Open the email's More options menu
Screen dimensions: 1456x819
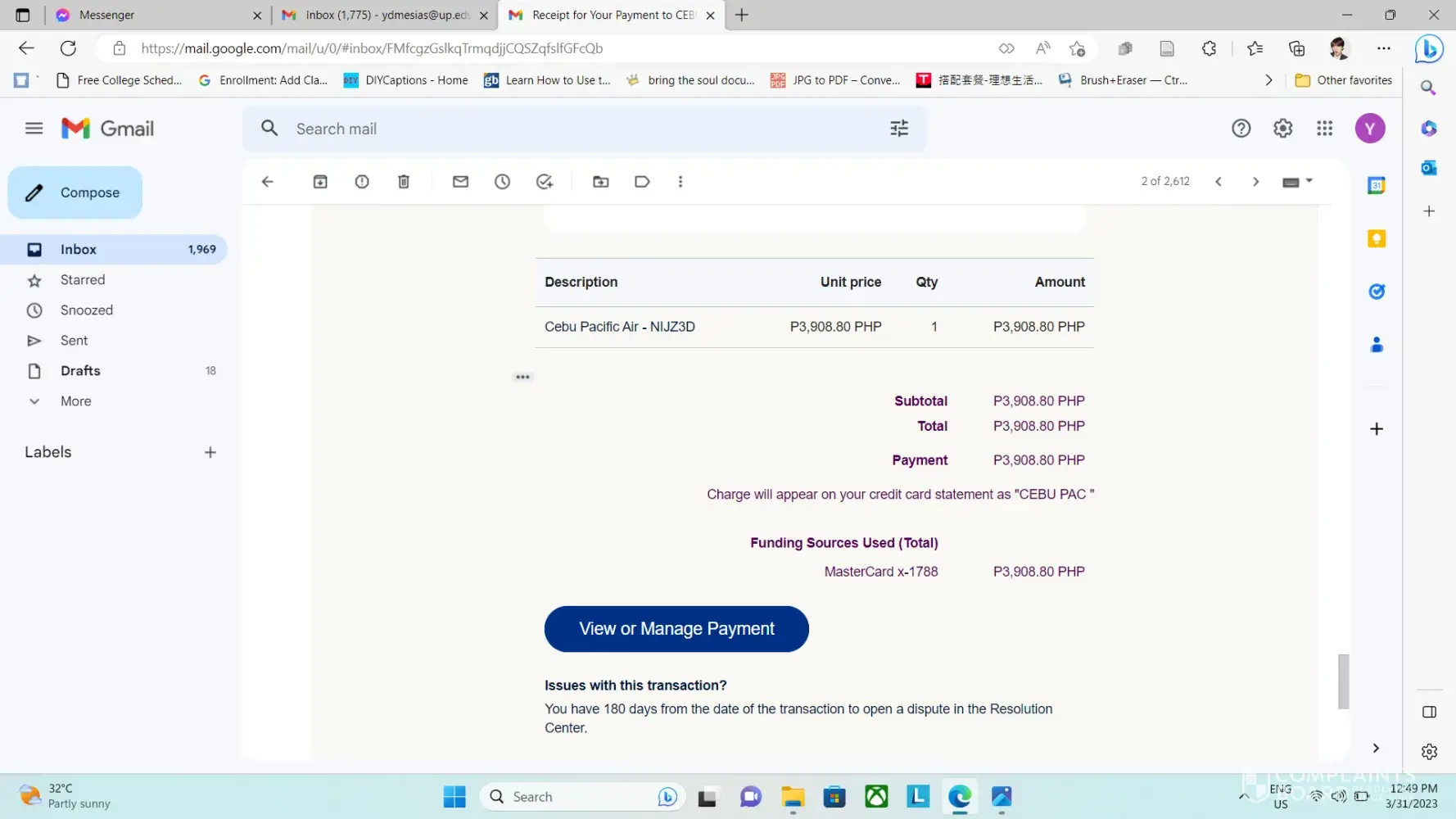(x=681, y=182)
